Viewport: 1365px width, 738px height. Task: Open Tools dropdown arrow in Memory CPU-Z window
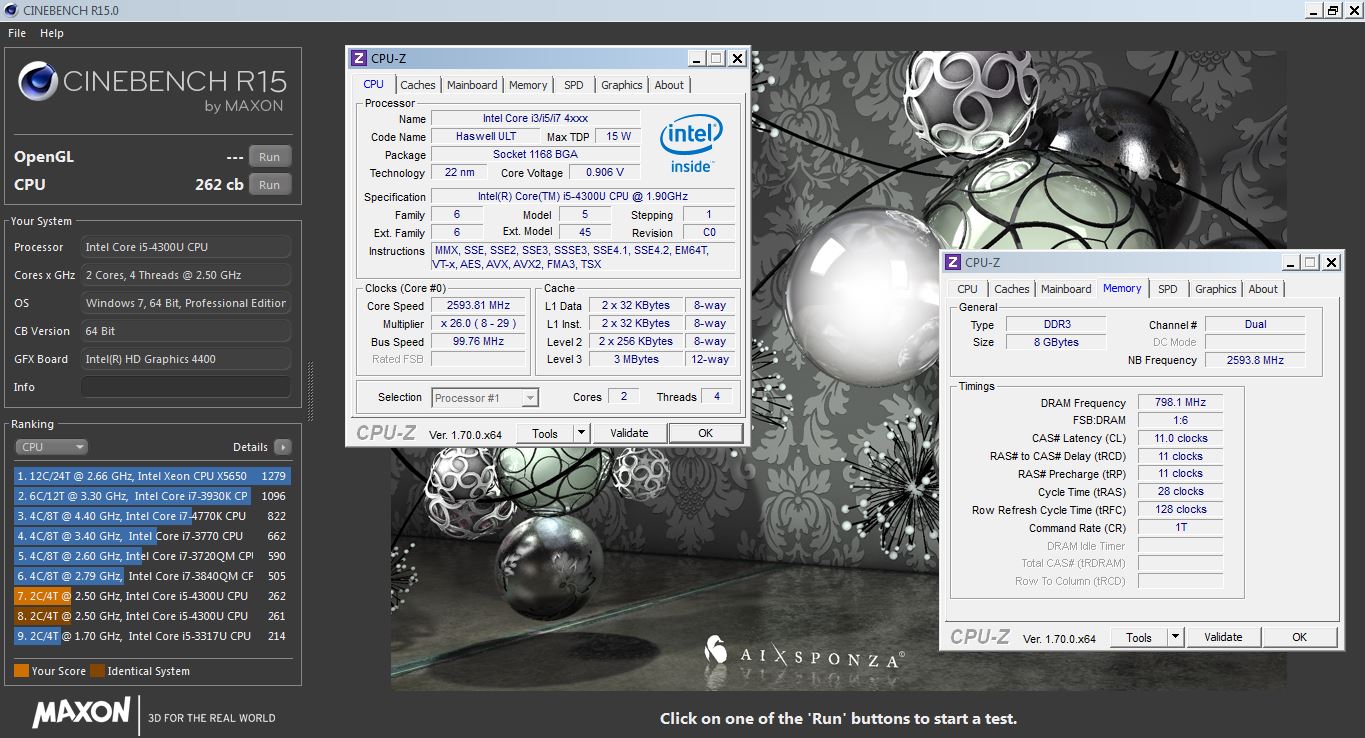click(1175, 637)
